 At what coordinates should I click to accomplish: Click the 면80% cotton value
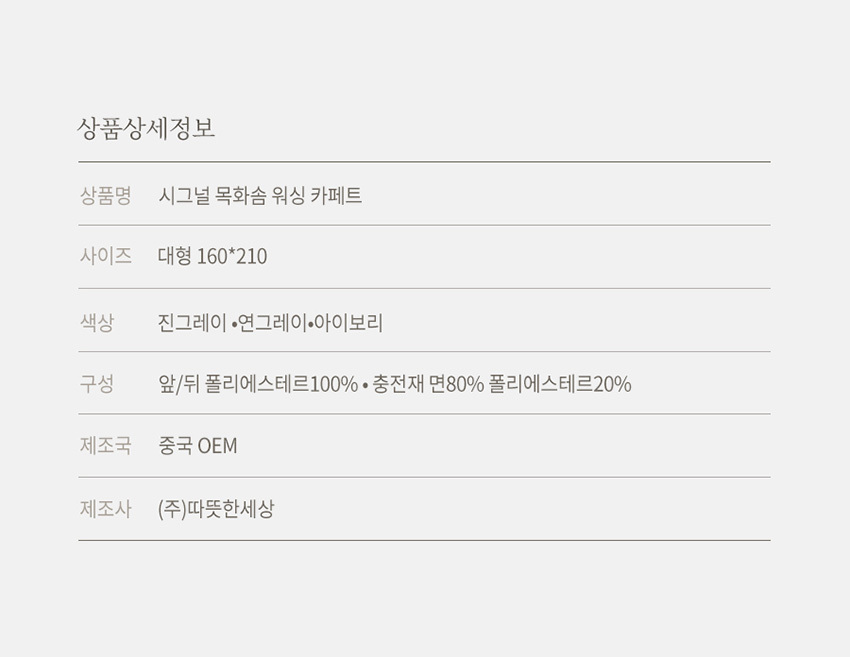point(456,384)
